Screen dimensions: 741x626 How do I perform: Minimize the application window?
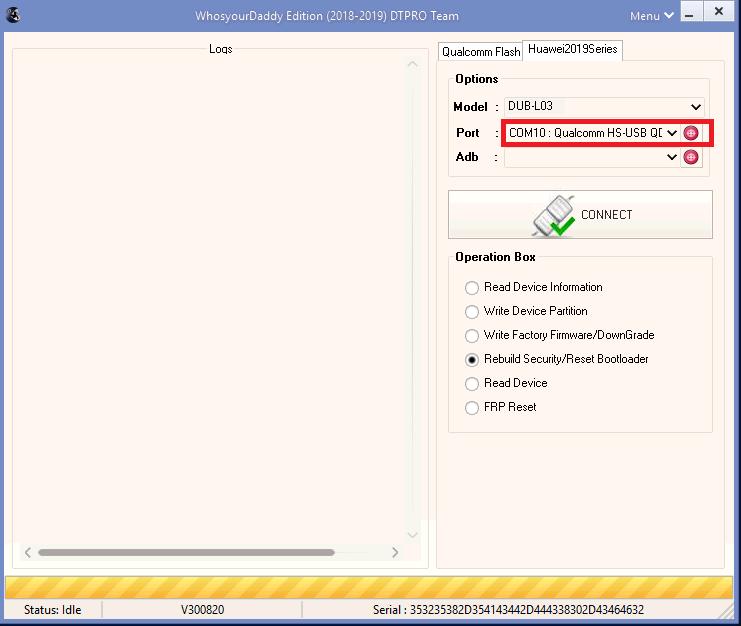tap(691, 11)
